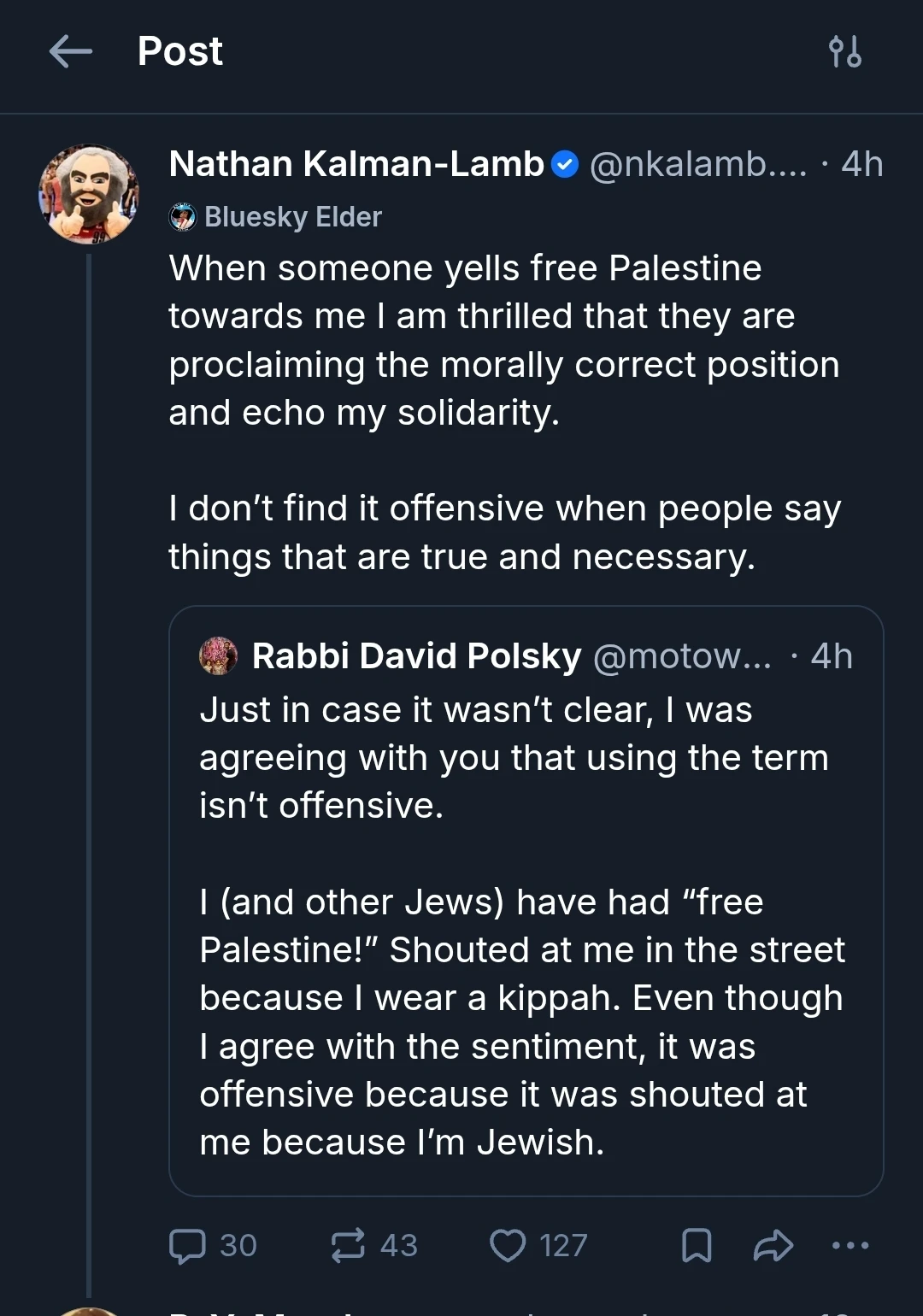Bookmark this post
The height and width of the screenshot is (1316, 923).
click(697, 1245)
